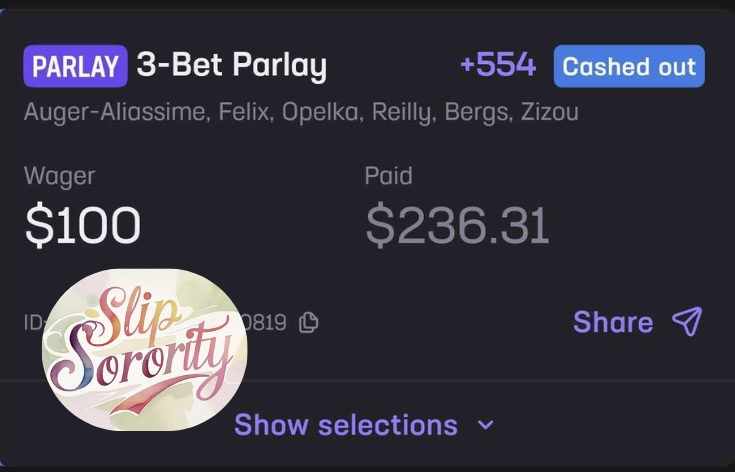Click the $236.31 paid amount
The height and width of the screenshot is (472, 735).
pyautogui.click(x=457, y=225)
